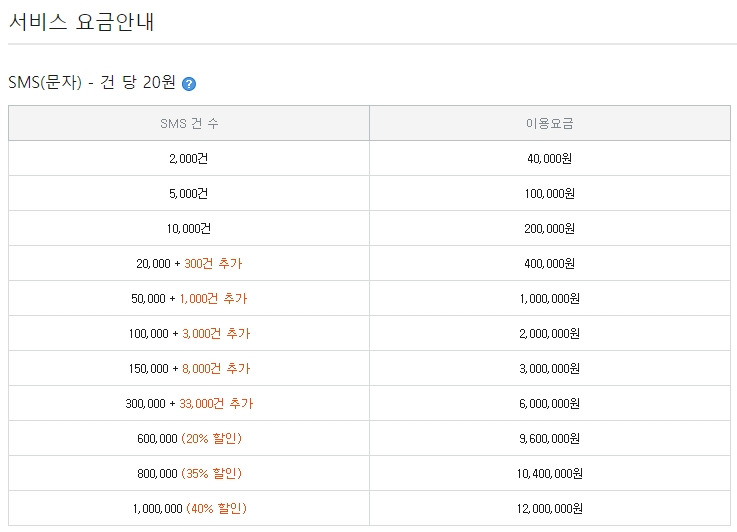Select the 10,400,000원 price cell
Screen dimensions: 737x532
click(x=549, y=473)
